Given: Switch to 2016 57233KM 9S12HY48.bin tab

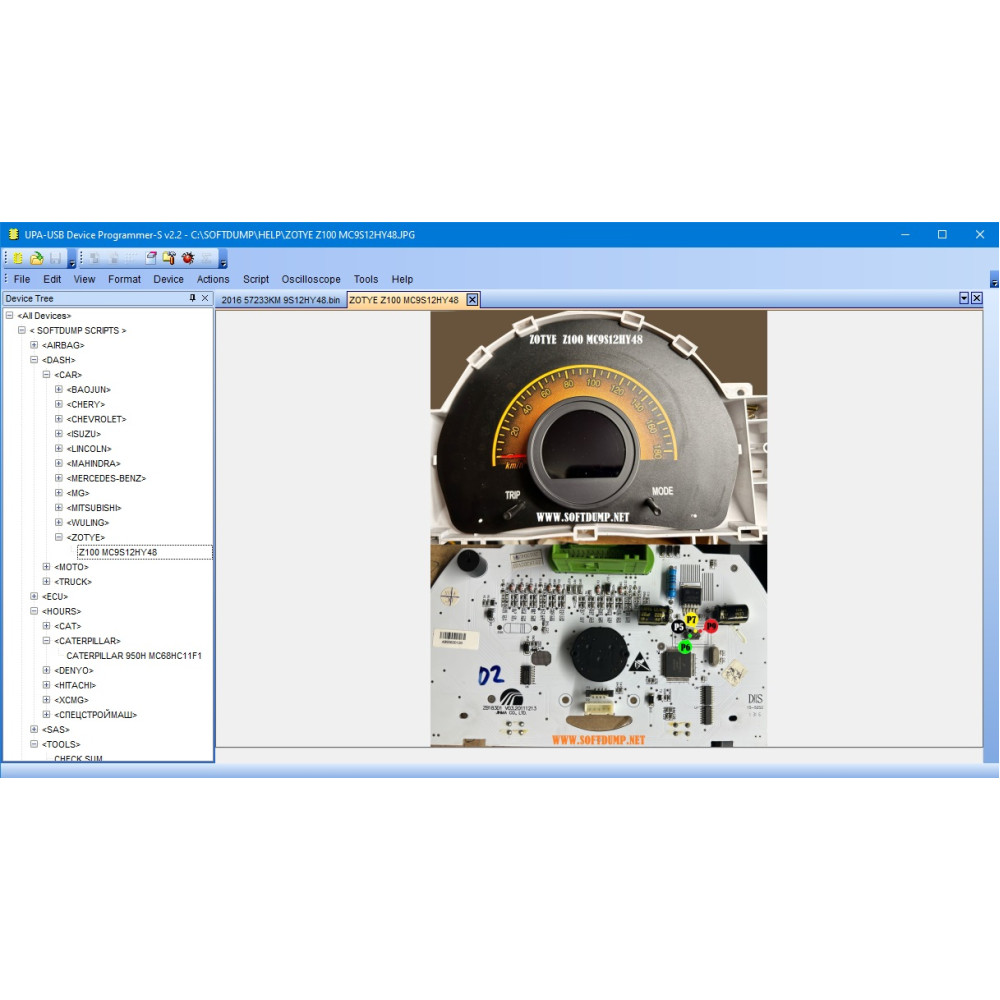Looking at the screenshot, I should pos(281,300).
